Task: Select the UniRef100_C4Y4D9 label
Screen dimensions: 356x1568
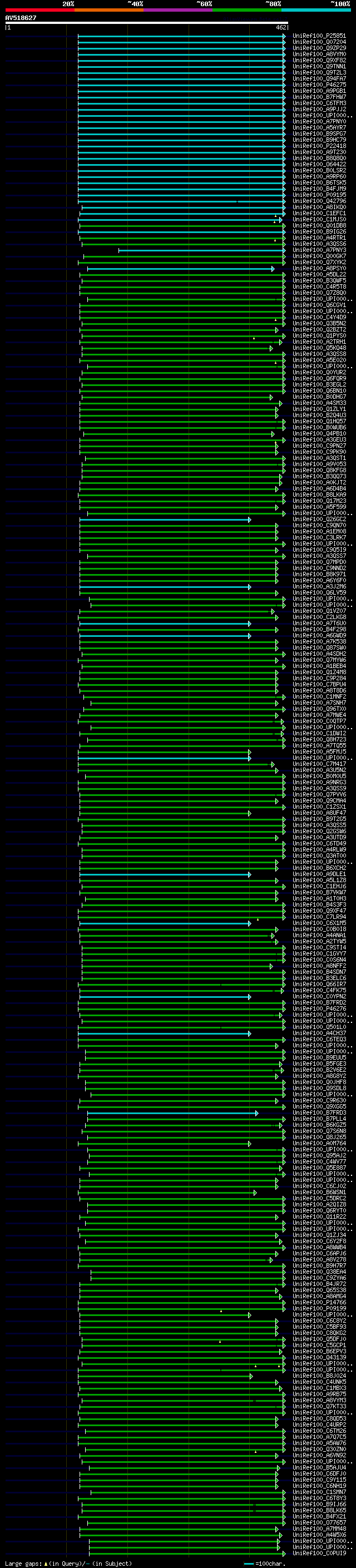Action: tap(319, 317)
